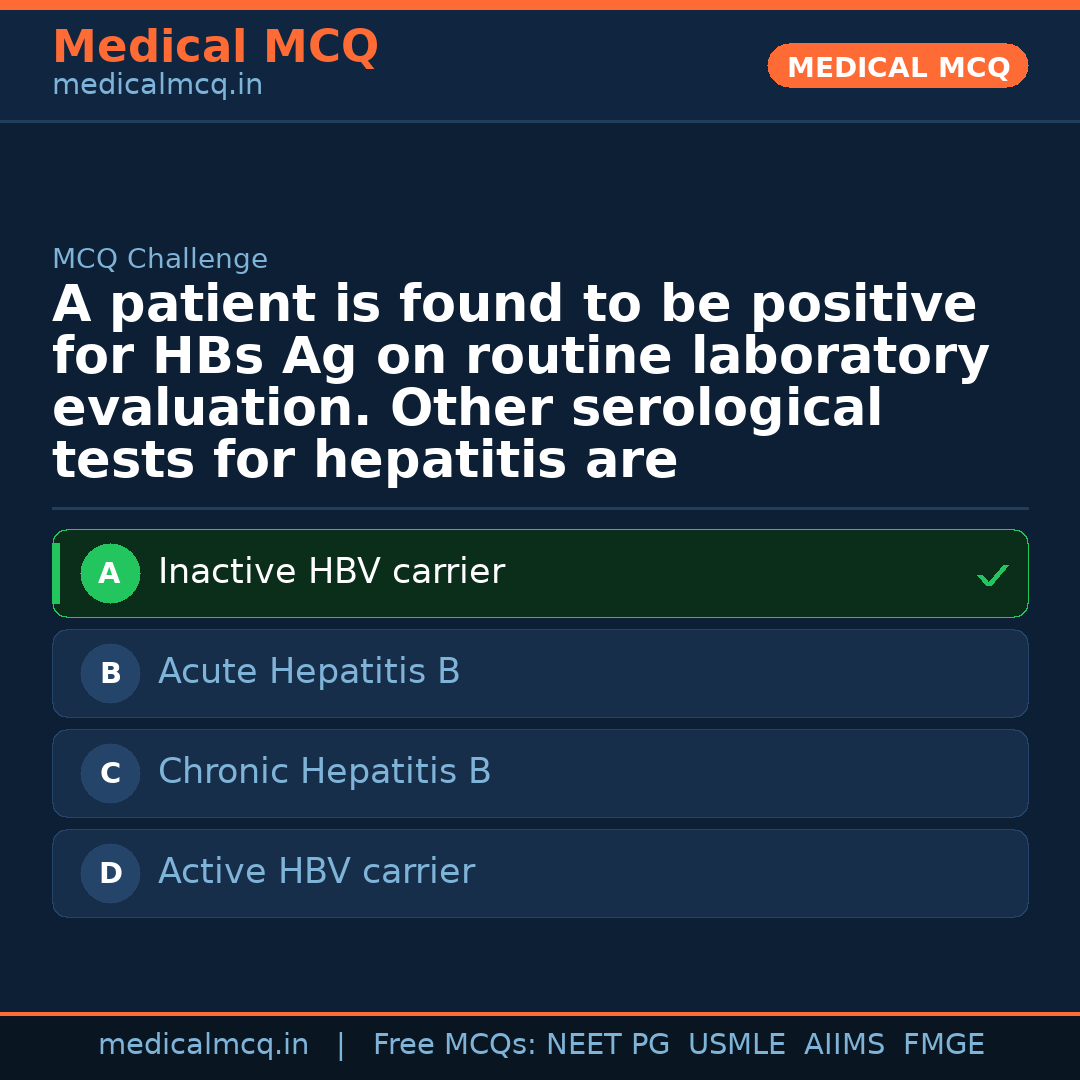Click the MCQ Challenge label

160,260
